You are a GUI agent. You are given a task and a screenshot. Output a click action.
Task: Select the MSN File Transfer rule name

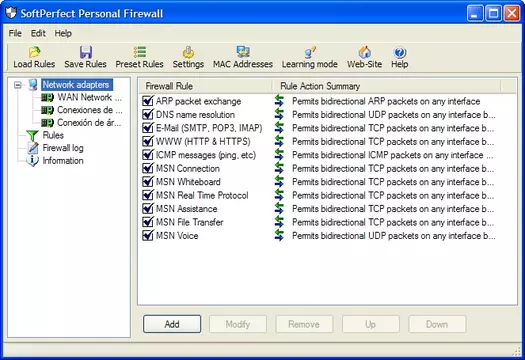click(x=190, y=222)
